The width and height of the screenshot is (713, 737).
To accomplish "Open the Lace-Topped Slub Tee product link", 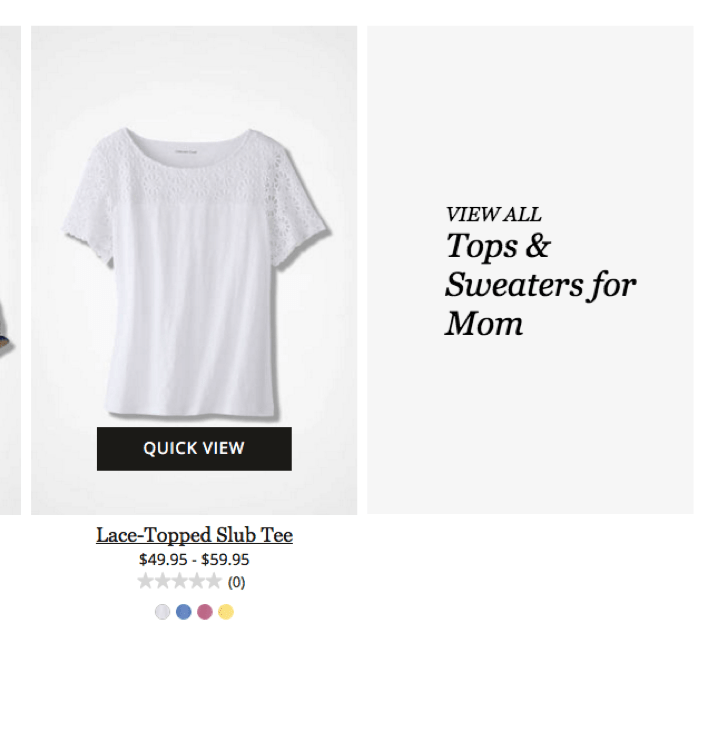I will tap(194, 535).
